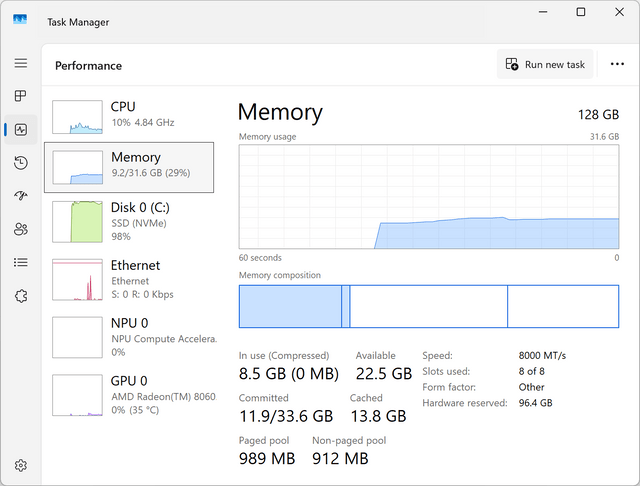Click the standby segment of memory composition

tap(429, 306)
